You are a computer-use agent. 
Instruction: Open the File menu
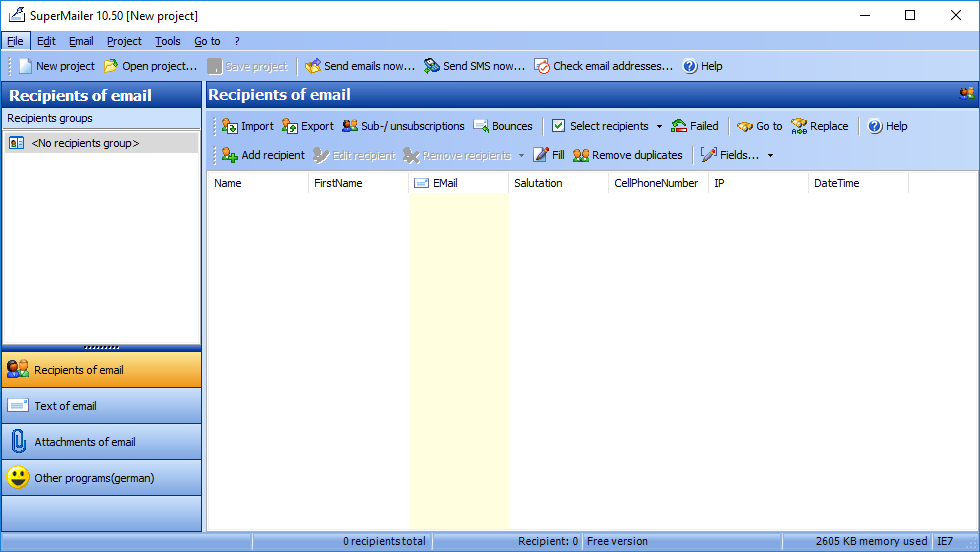click(16, 41)
